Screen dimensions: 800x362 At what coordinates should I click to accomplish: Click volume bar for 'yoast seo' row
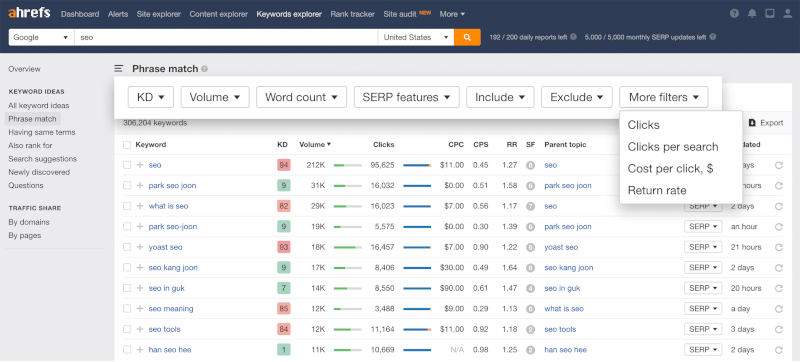[347, 247]
